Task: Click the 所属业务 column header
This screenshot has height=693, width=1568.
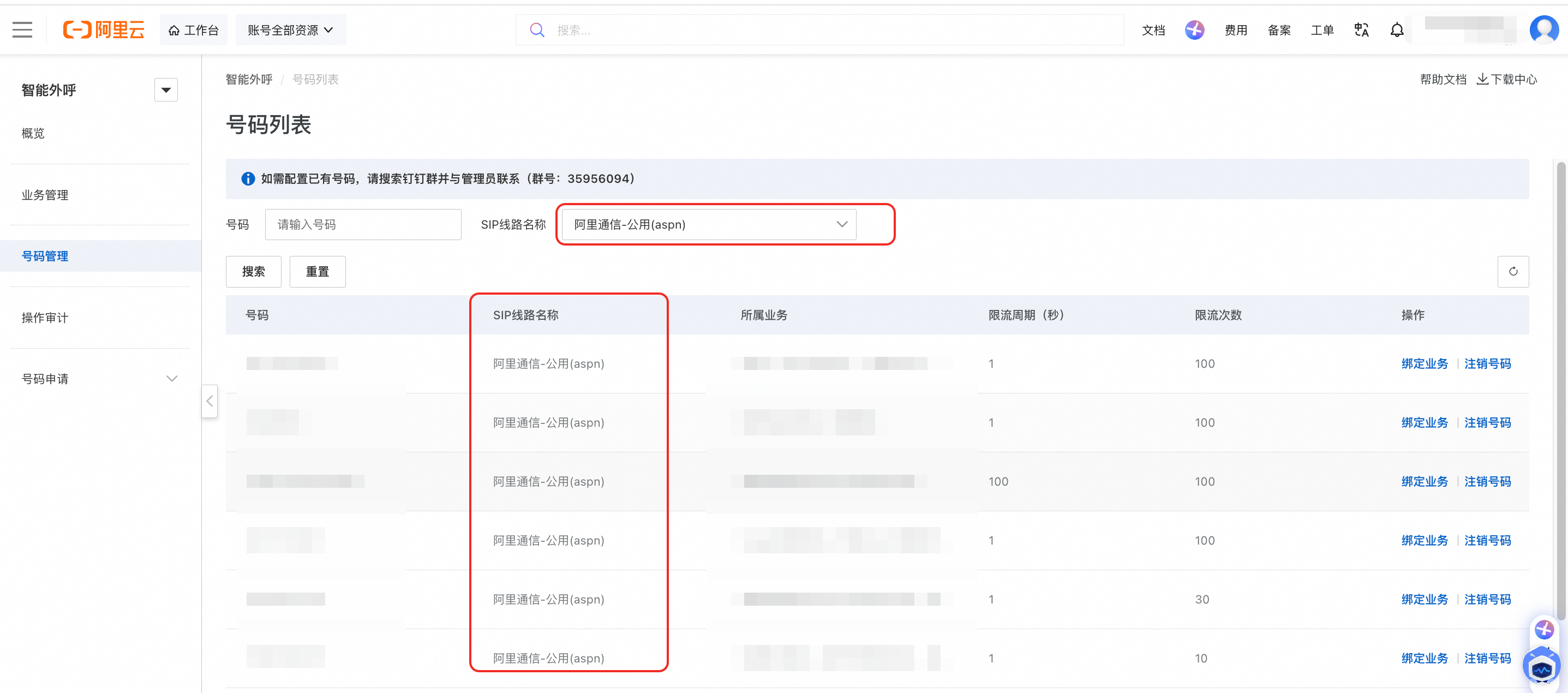Action: tap(764, 315)
